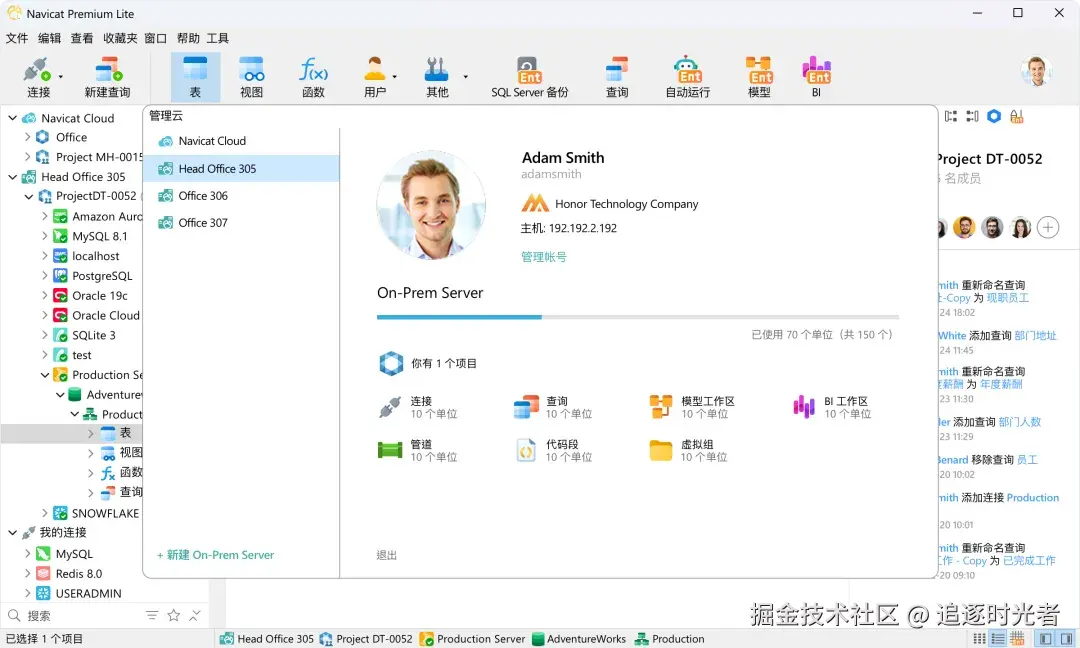Open the SQL Server 备份 tool
This screenshot has height=648, width=1080.
pyautogui.click(x=529, y=76)
